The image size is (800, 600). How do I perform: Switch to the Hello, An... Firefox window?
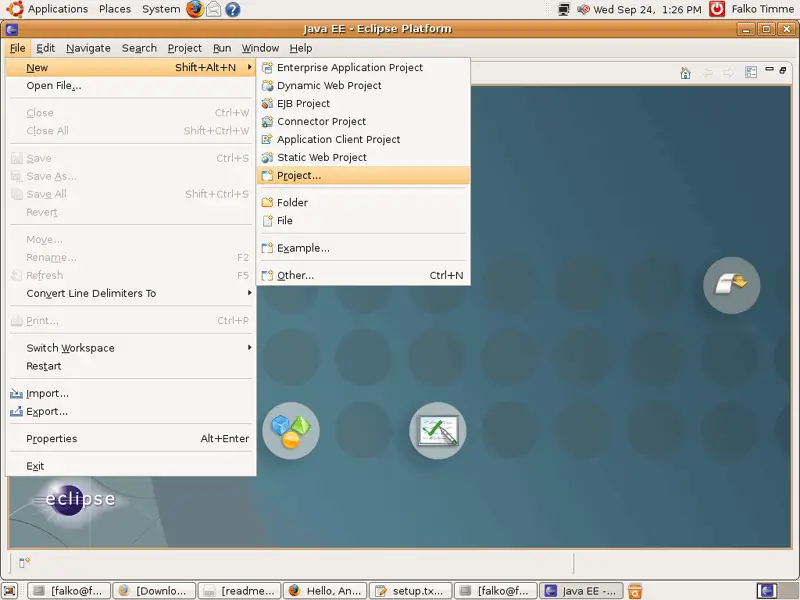[325, 591]
